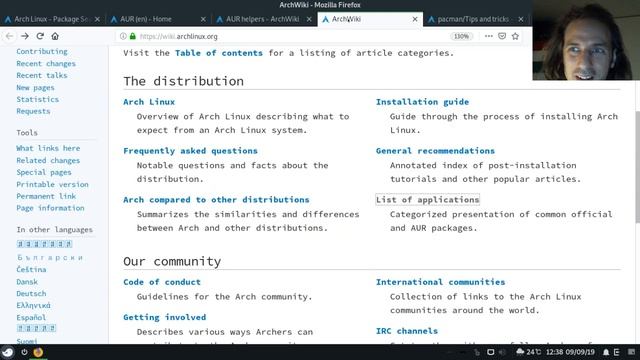The width and height of the screenshot is (640, 360).
Task: Reload the current ArchWiki page
Action: [40, 36]
